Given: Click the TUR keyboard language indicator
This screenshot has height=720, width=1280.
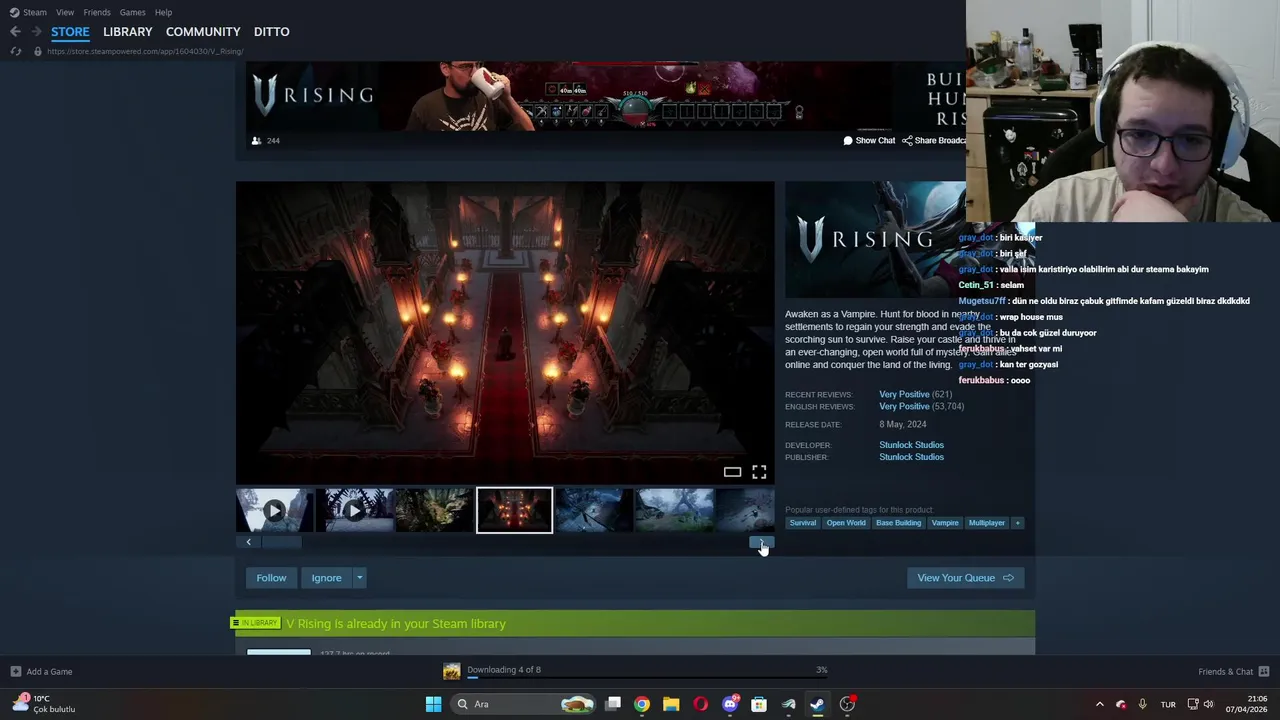Looking at the screenshot, I should 1168,704.
